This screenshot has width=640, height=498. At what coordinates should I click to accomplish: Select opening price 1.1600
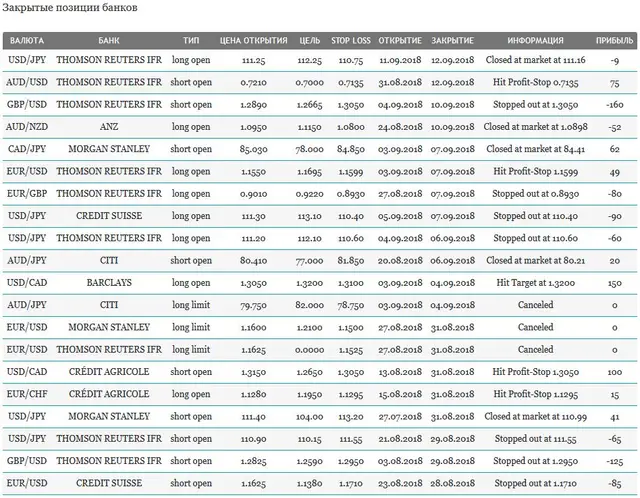[x=253, y=327]
